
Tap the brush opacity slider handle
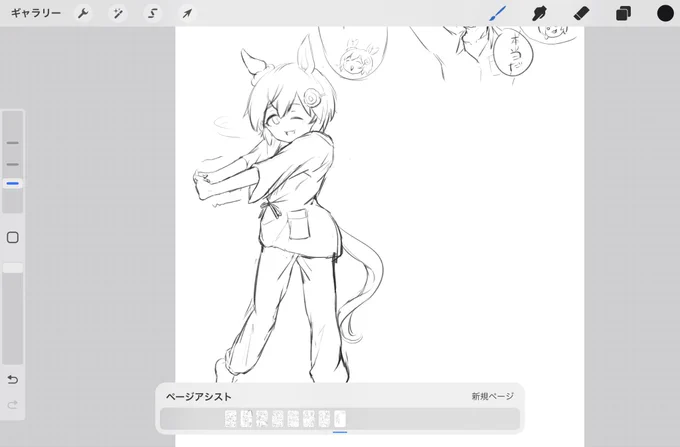[13, 268]
